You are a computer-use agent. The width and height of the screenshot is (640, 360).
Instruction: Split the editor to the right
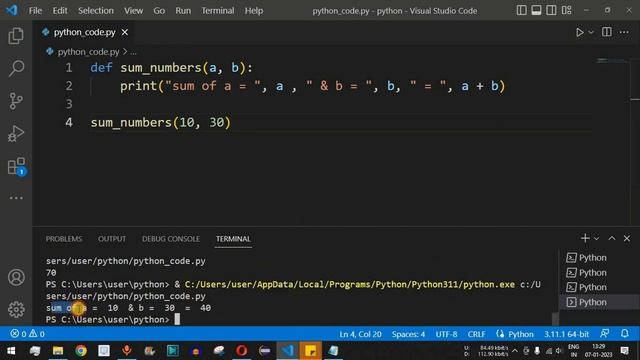[x=607, y=32]
